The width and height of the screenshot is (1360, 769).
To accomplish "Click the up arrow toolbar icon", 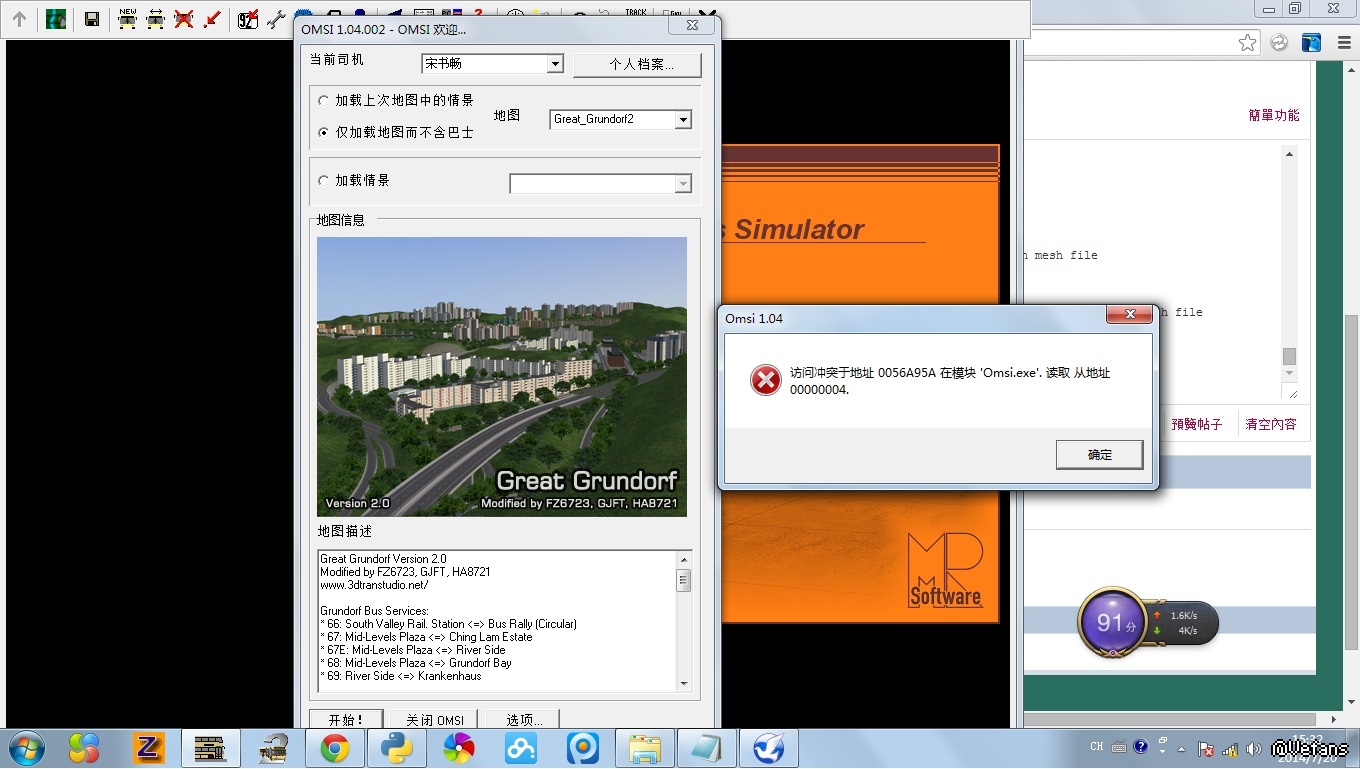I will click(x=19, y=19).
